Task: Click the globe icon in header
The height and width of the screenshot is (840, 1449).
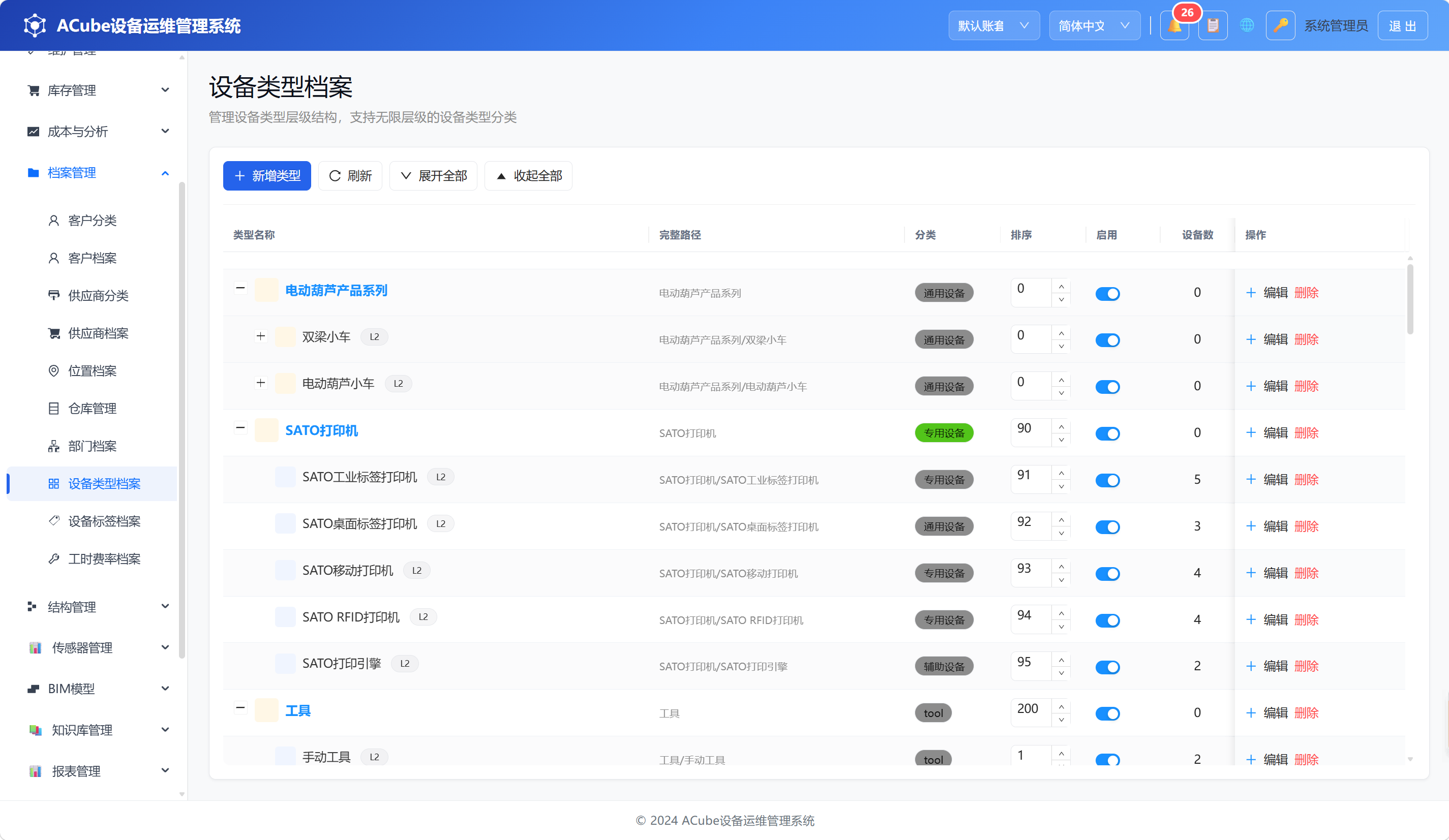Action: click(x=1246, y=26)
